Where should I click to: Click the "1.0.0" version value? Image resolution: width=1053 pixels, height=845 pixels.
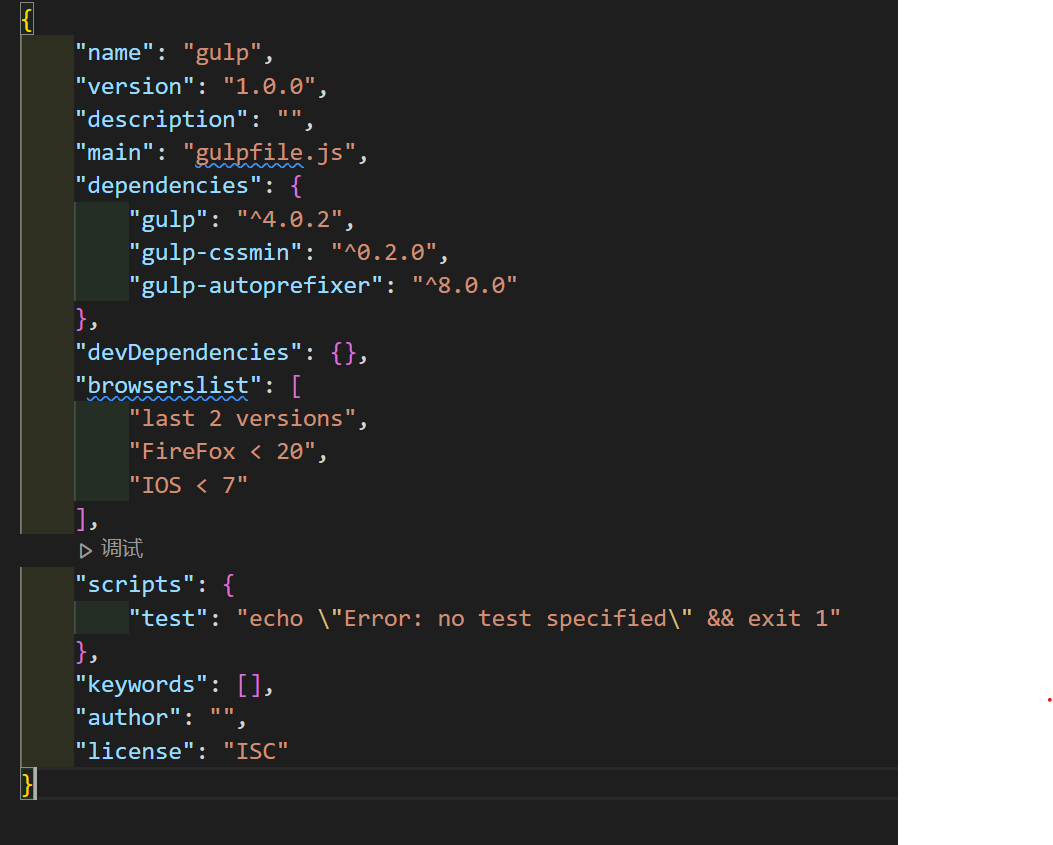[269, 87]
